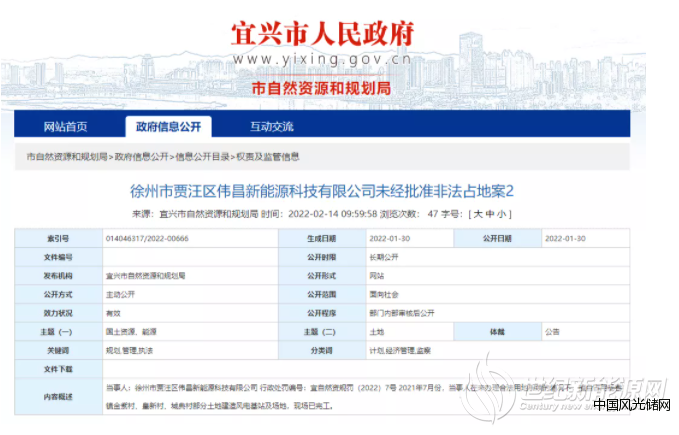The height and width of the screenshot is (435, 679).
Task: Open 权责及监管信息 breadcrumb link
Action: [268, 157]
